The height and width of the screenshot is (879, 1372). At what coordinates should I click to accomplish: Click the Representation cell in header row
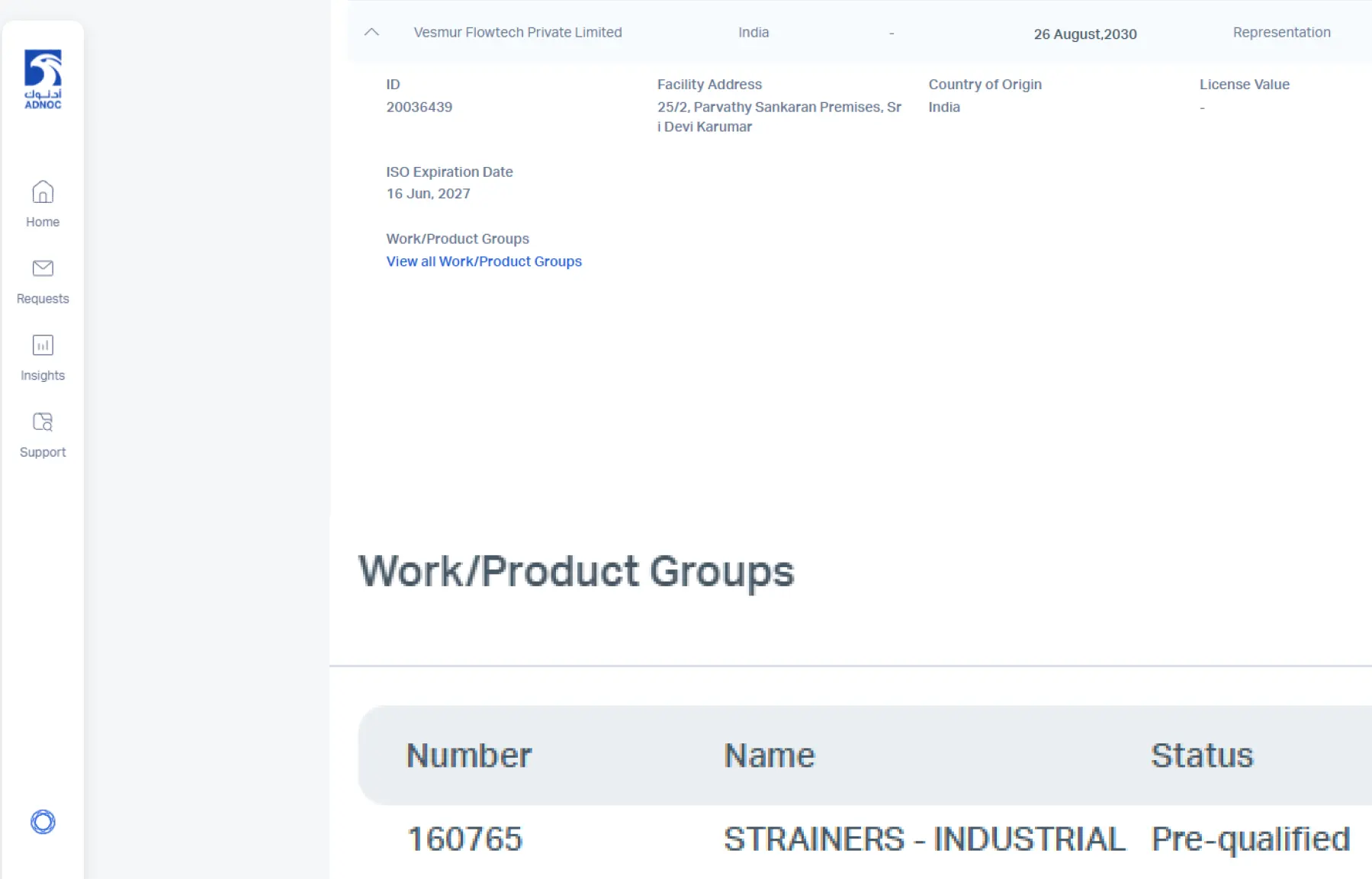[x=1281, y=33]
